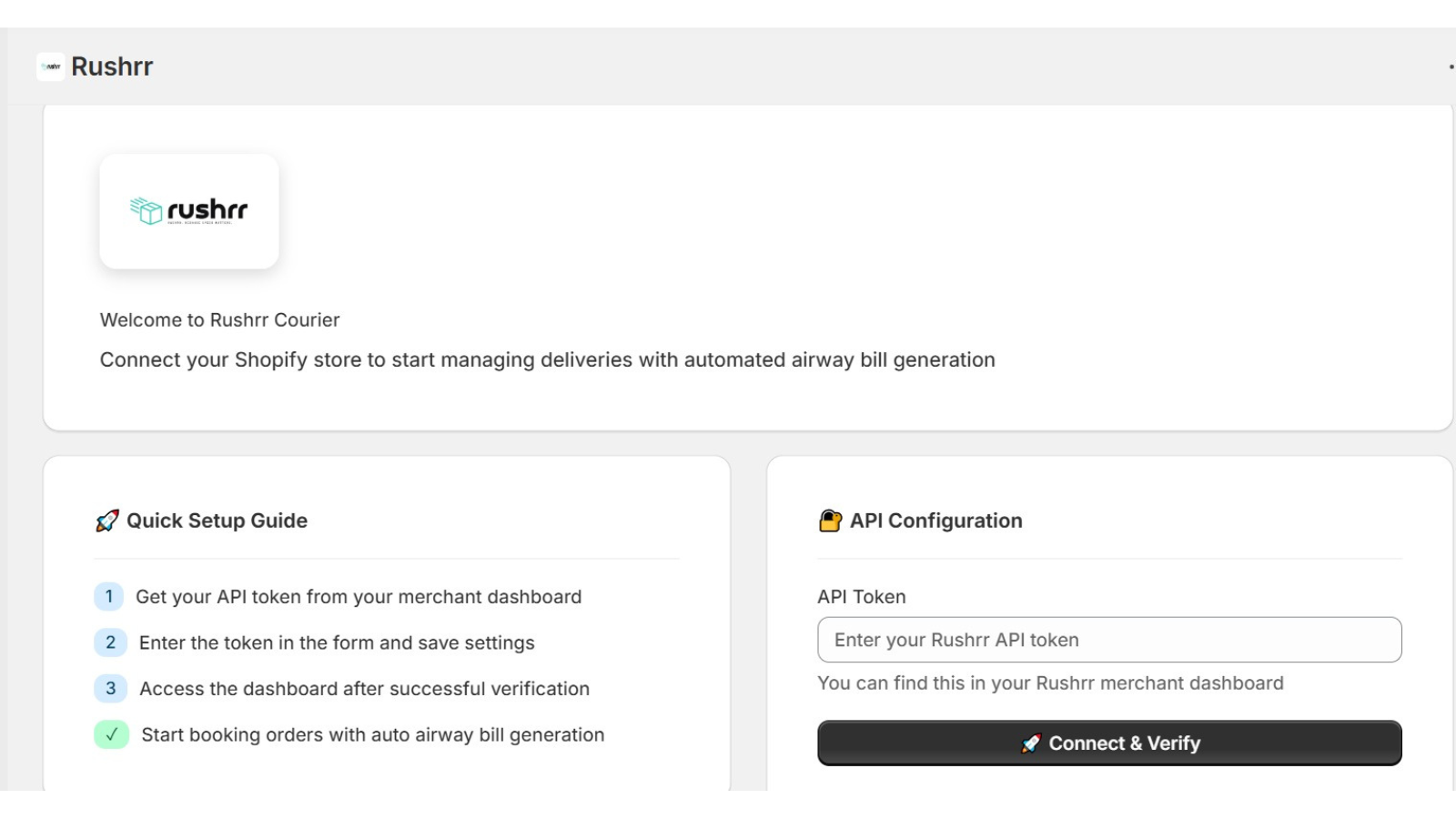Focus the Rushrr API token input field
1456x819 pixels.
tap(1108, 640)
